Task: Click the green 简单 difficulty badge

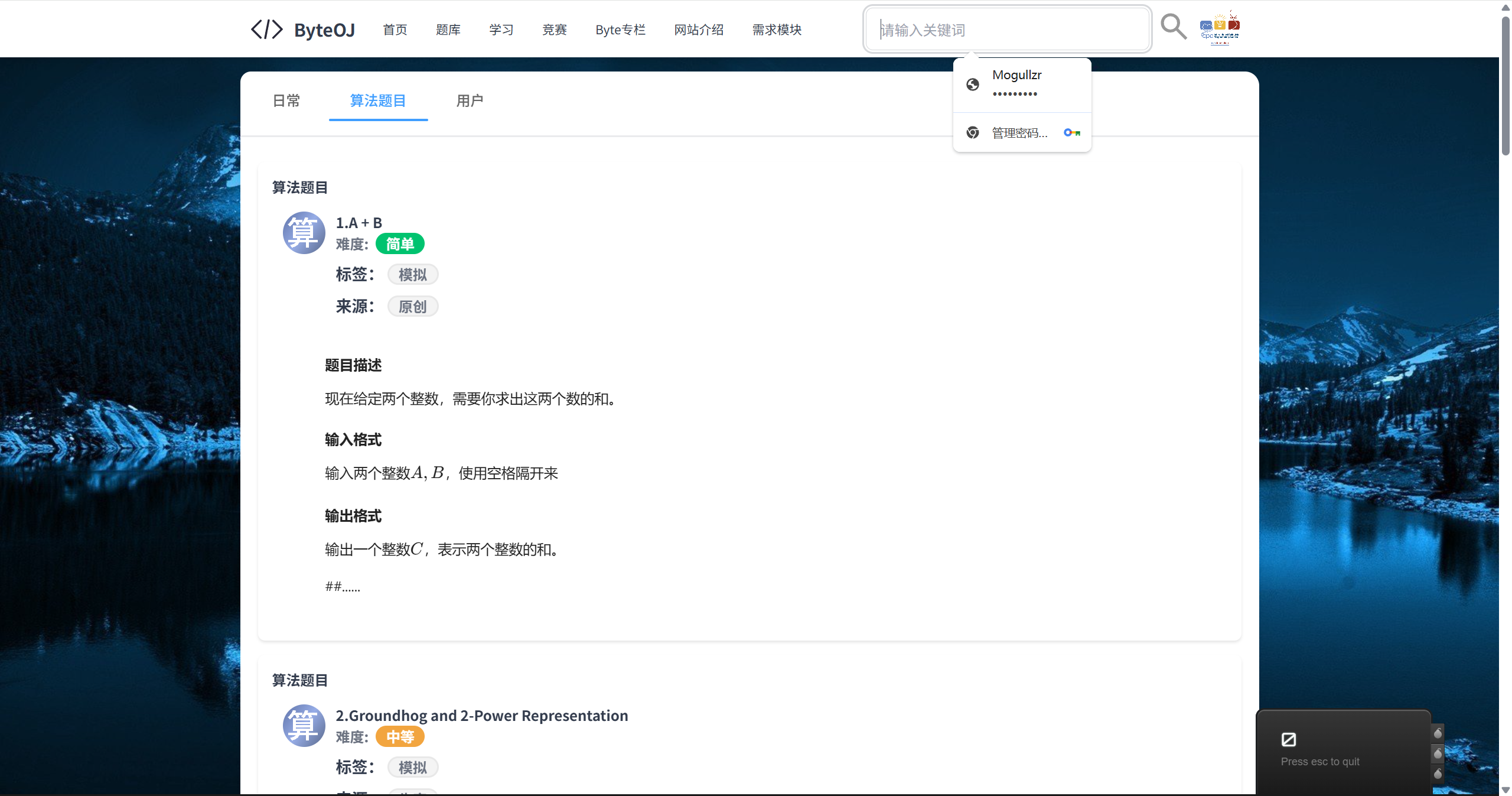Action: 400,244
